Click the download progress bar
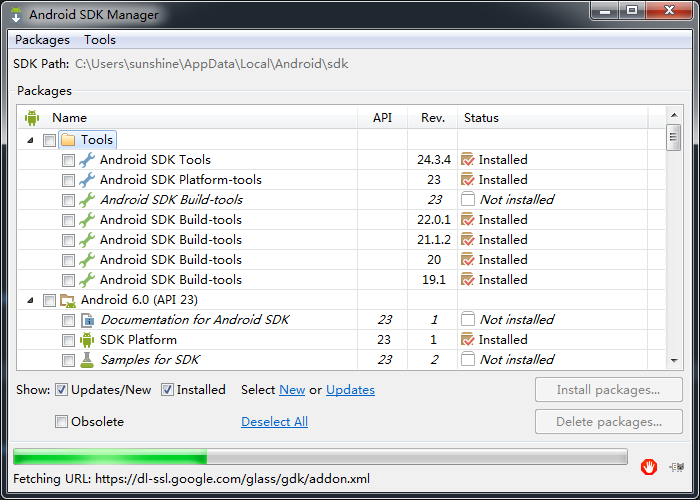 click(x=320, y=457)
